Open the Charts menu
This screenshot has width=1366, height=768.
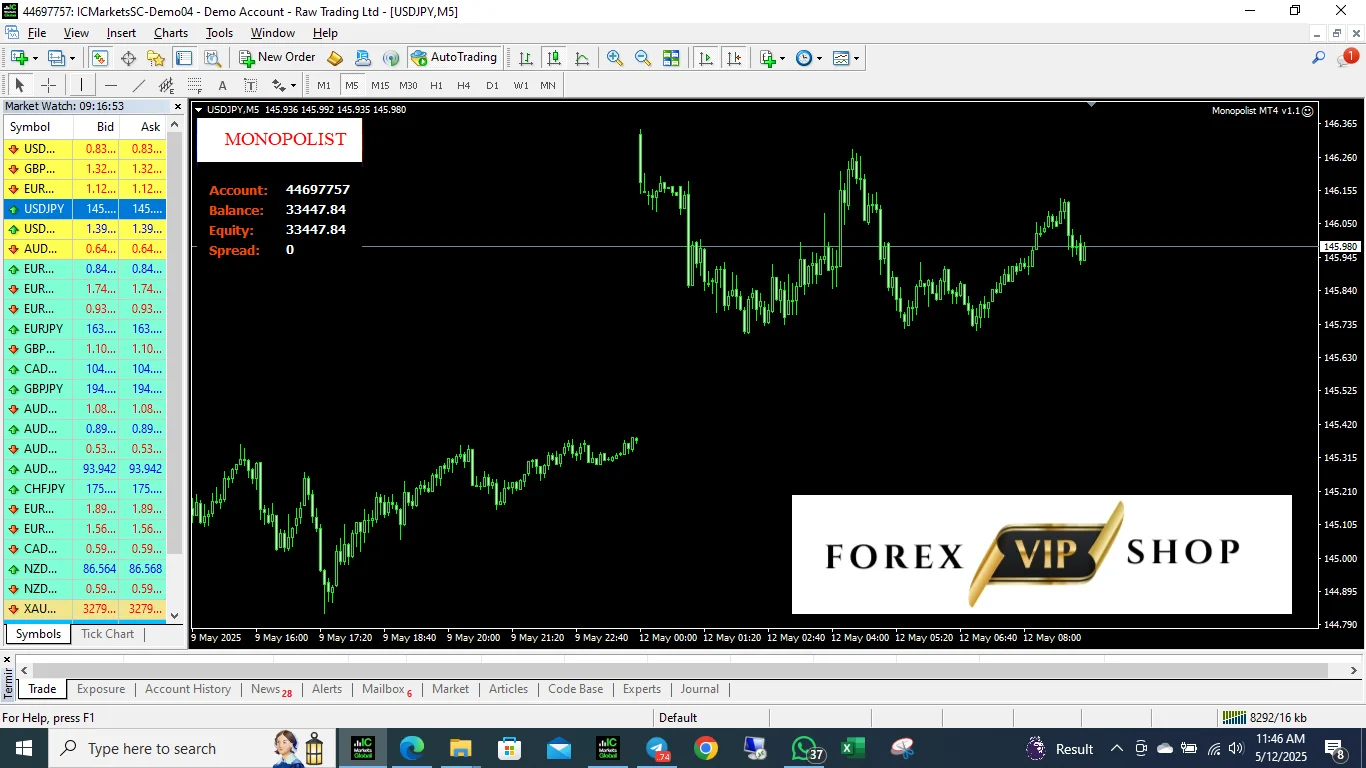click(x=171, y=33)
